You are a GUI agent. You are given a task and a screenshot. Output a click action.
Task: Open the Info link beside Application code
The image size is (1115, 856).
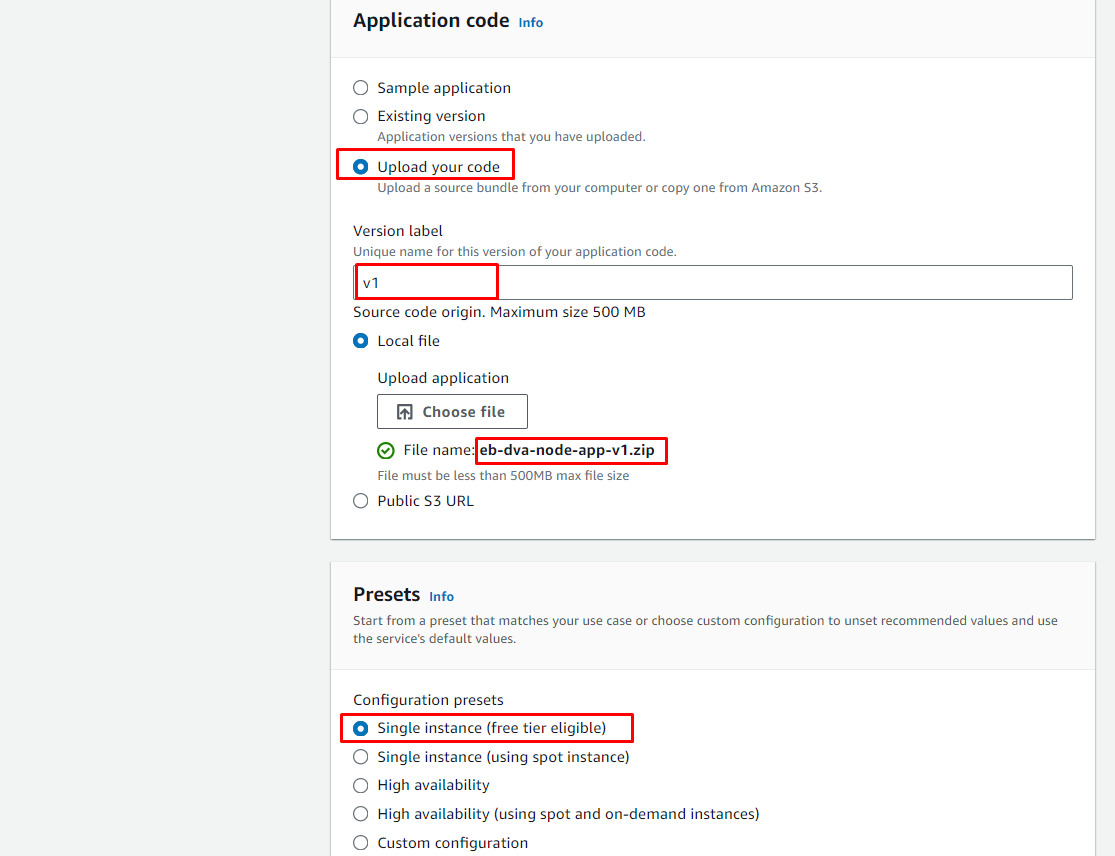531,22
